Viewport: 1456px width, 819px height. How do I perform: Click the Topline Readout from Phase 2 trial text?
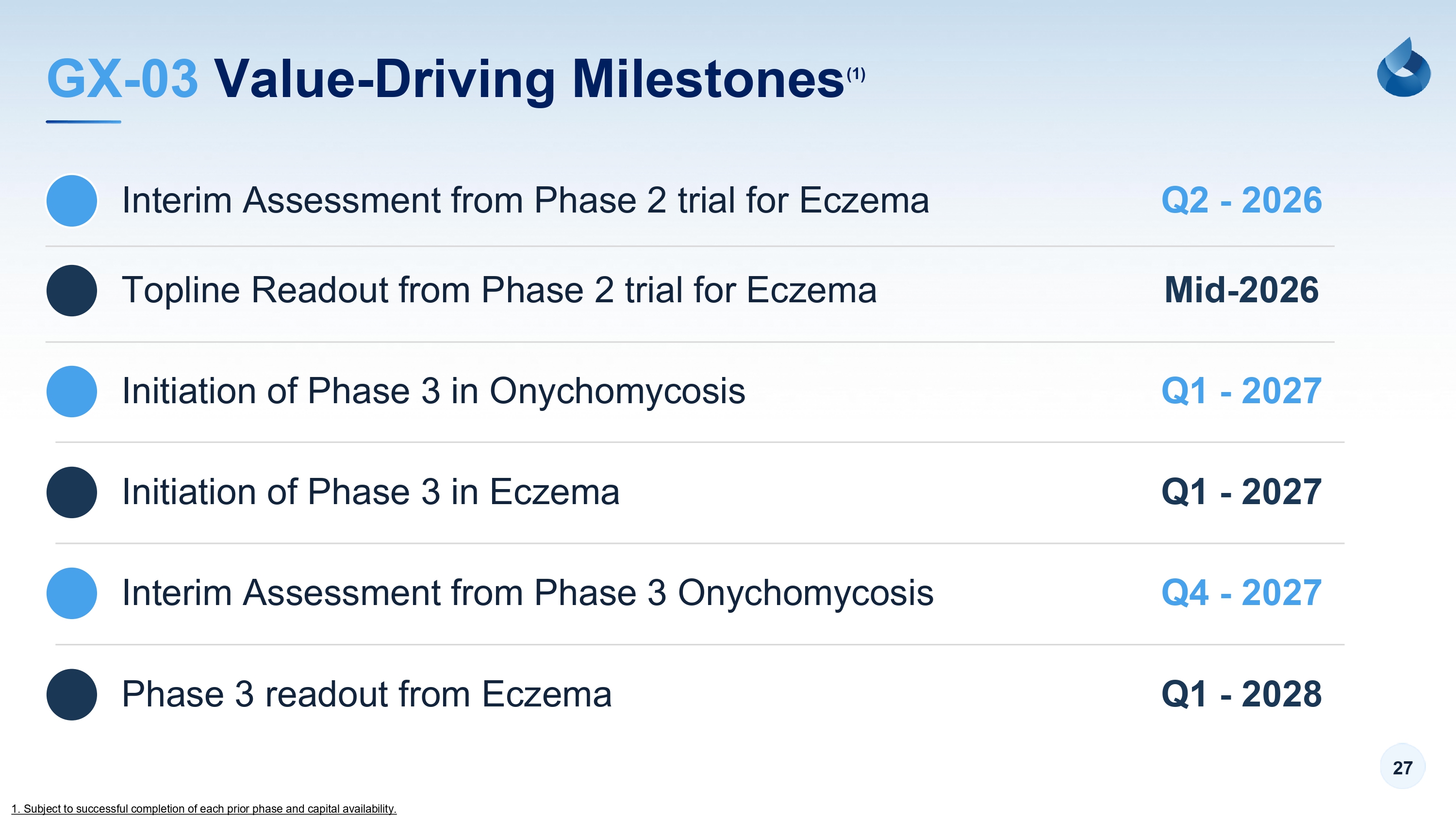499,290
